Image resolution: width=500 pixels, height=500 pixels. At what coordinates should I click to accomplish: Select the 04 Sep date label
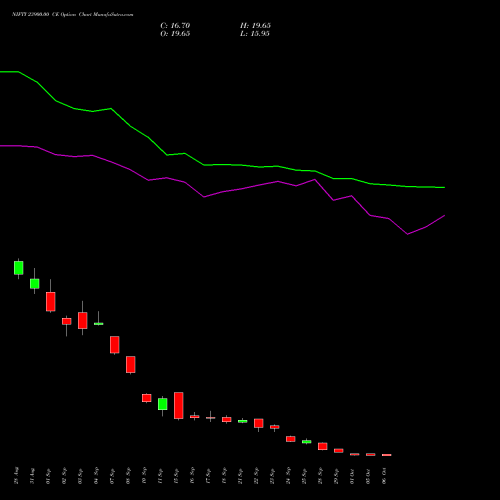click(97, 476)
